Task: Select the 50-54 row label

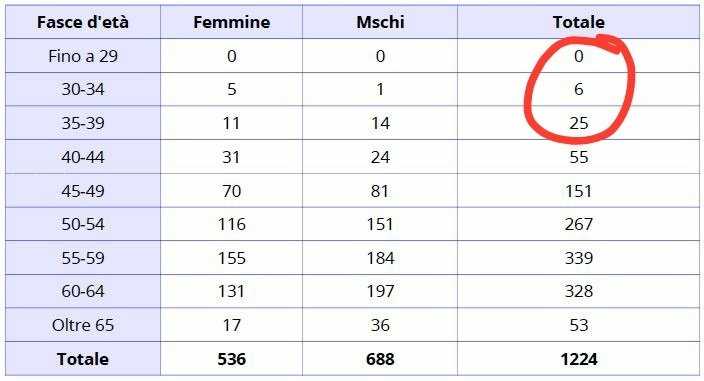Action: [x=83, y=224]
